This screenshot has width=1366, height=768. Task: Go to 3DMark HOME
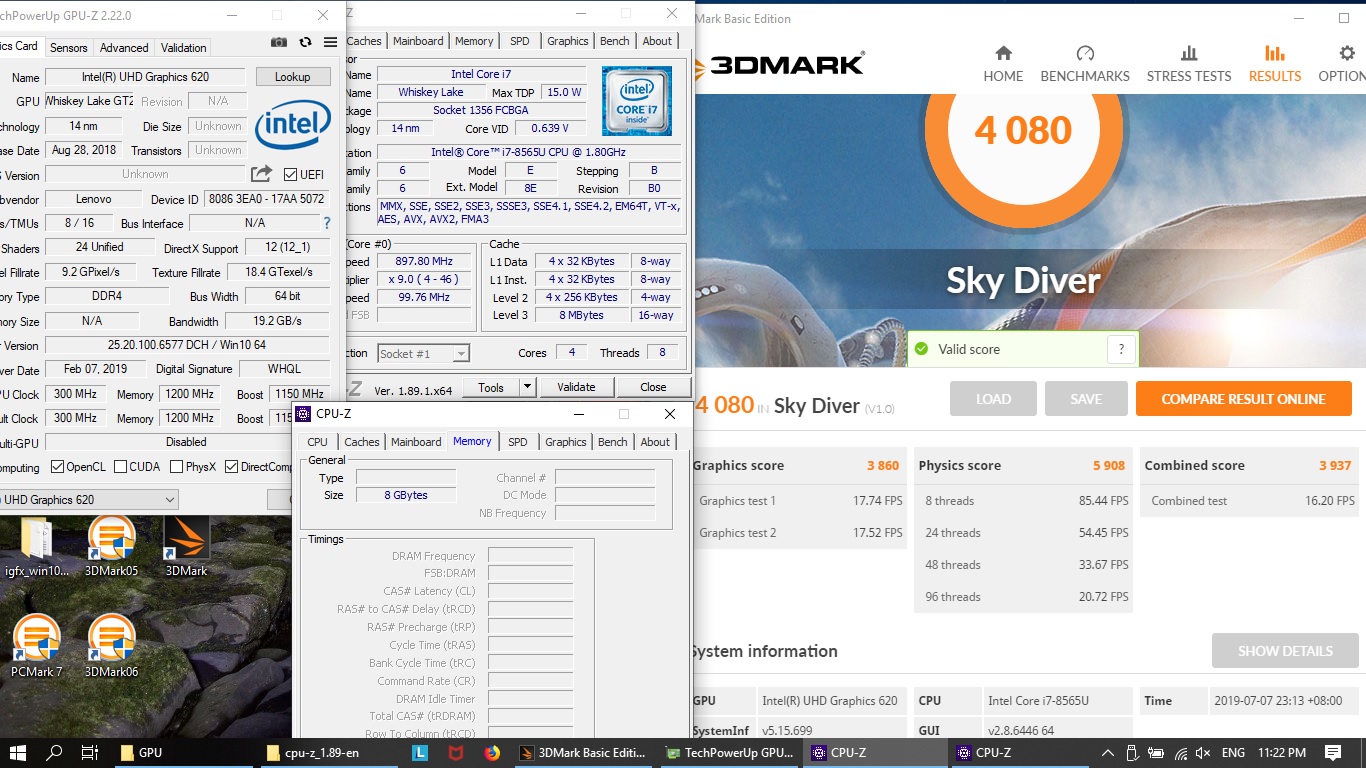coord(1003,64)
